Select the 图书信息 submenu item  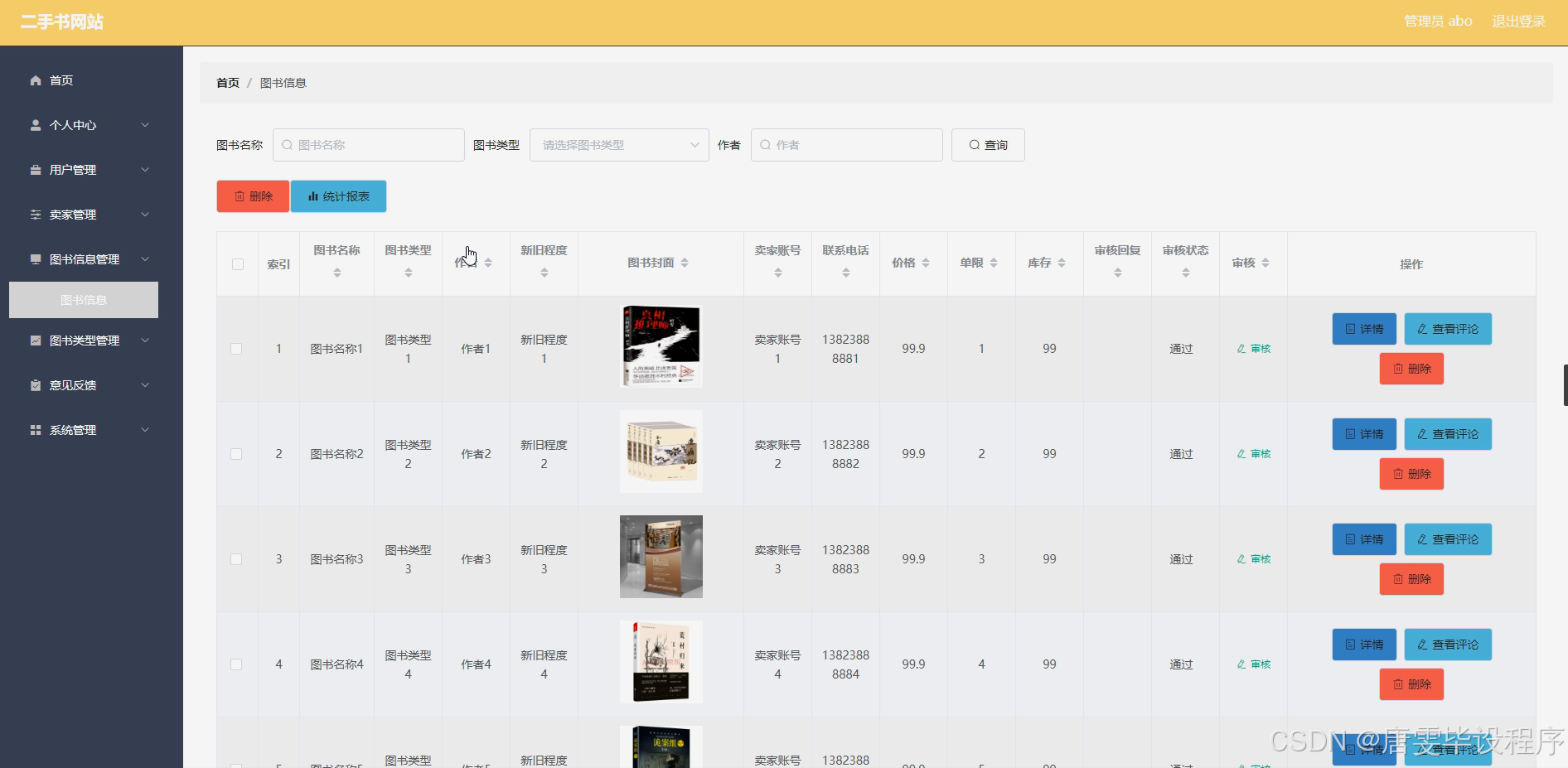84,300
